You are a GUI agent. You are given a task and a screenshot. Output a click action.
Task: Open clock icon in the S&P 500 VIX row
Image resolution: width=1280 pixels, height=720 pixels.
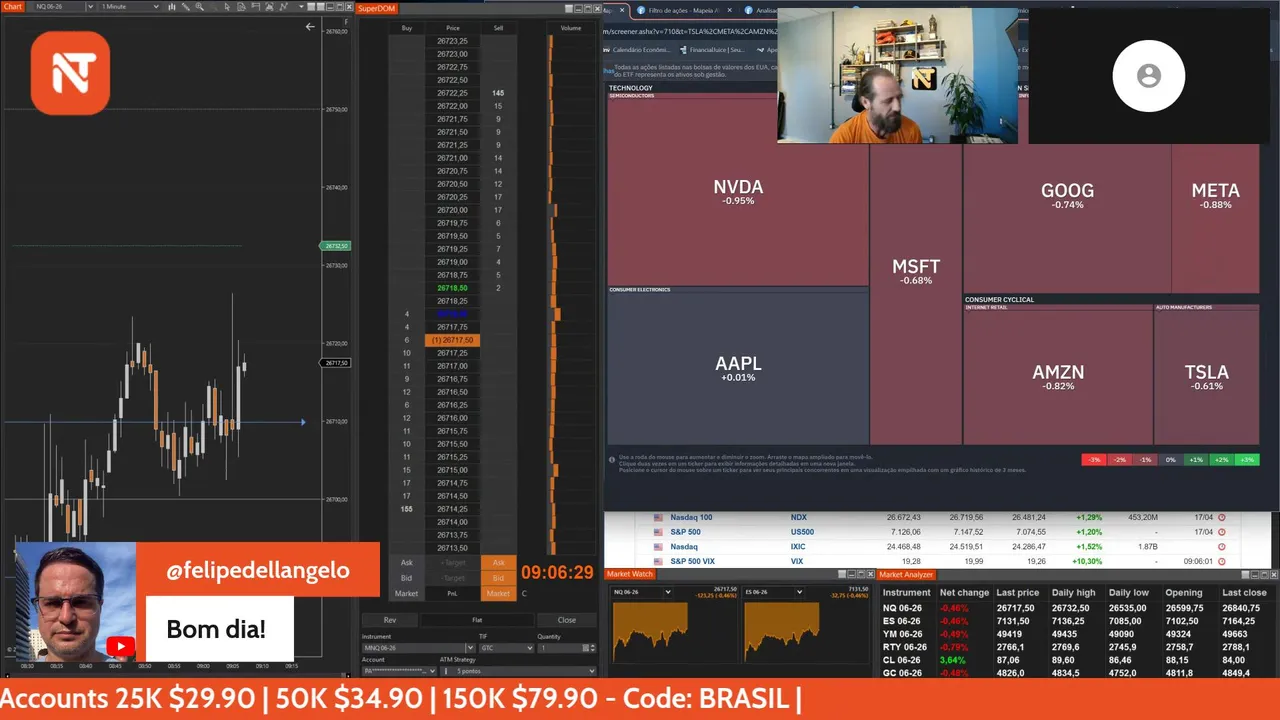(x=1221, y=561)
